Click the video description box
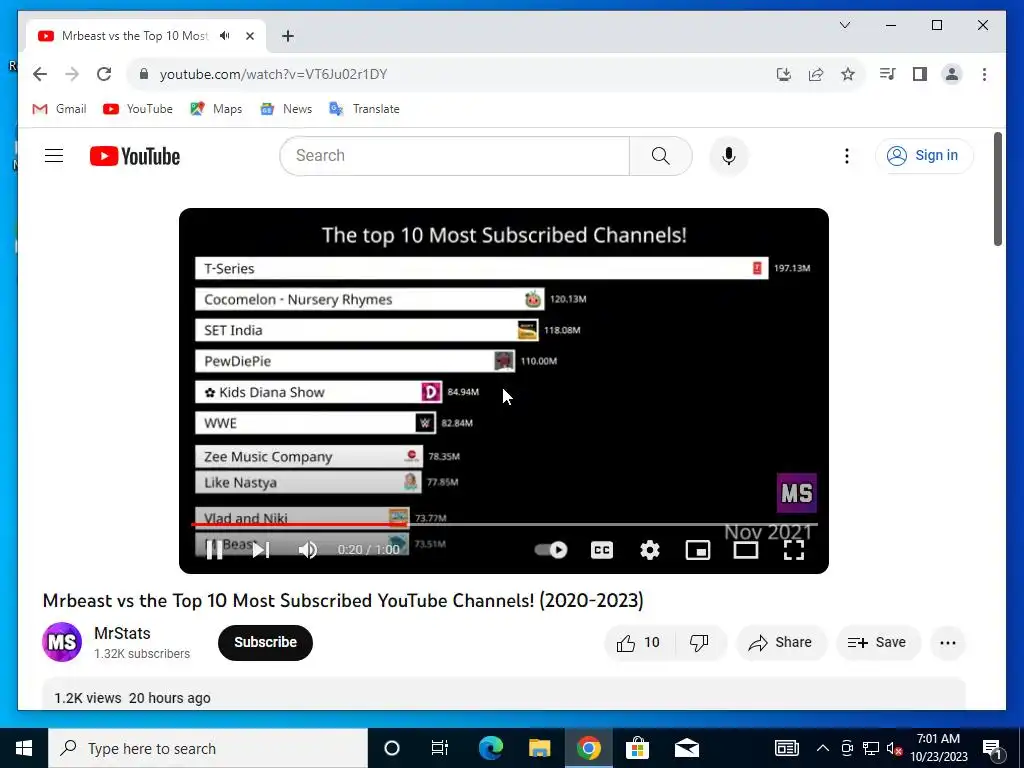The height and width of the screenshot is (768, 1024). click(x=504, y=694)
